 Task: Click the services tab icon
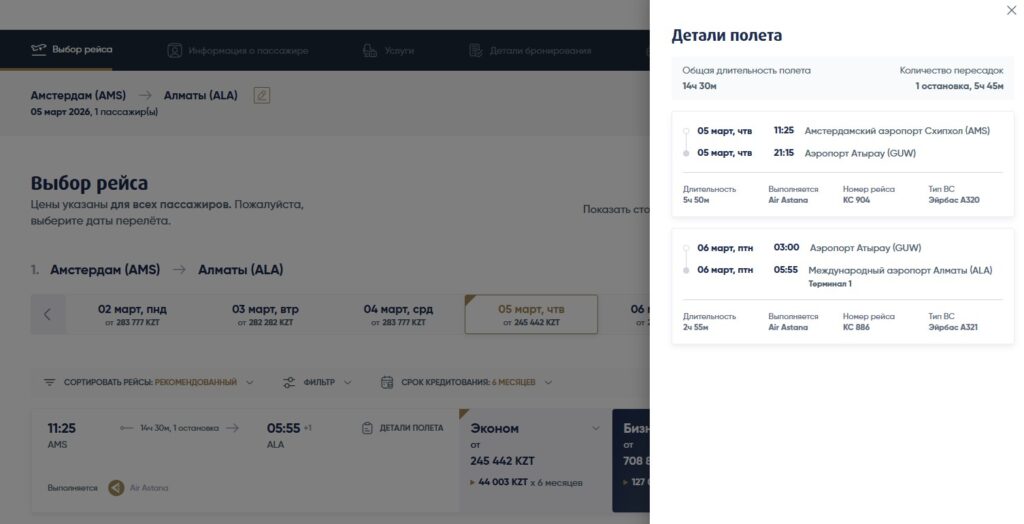click(x=371, y=50)
